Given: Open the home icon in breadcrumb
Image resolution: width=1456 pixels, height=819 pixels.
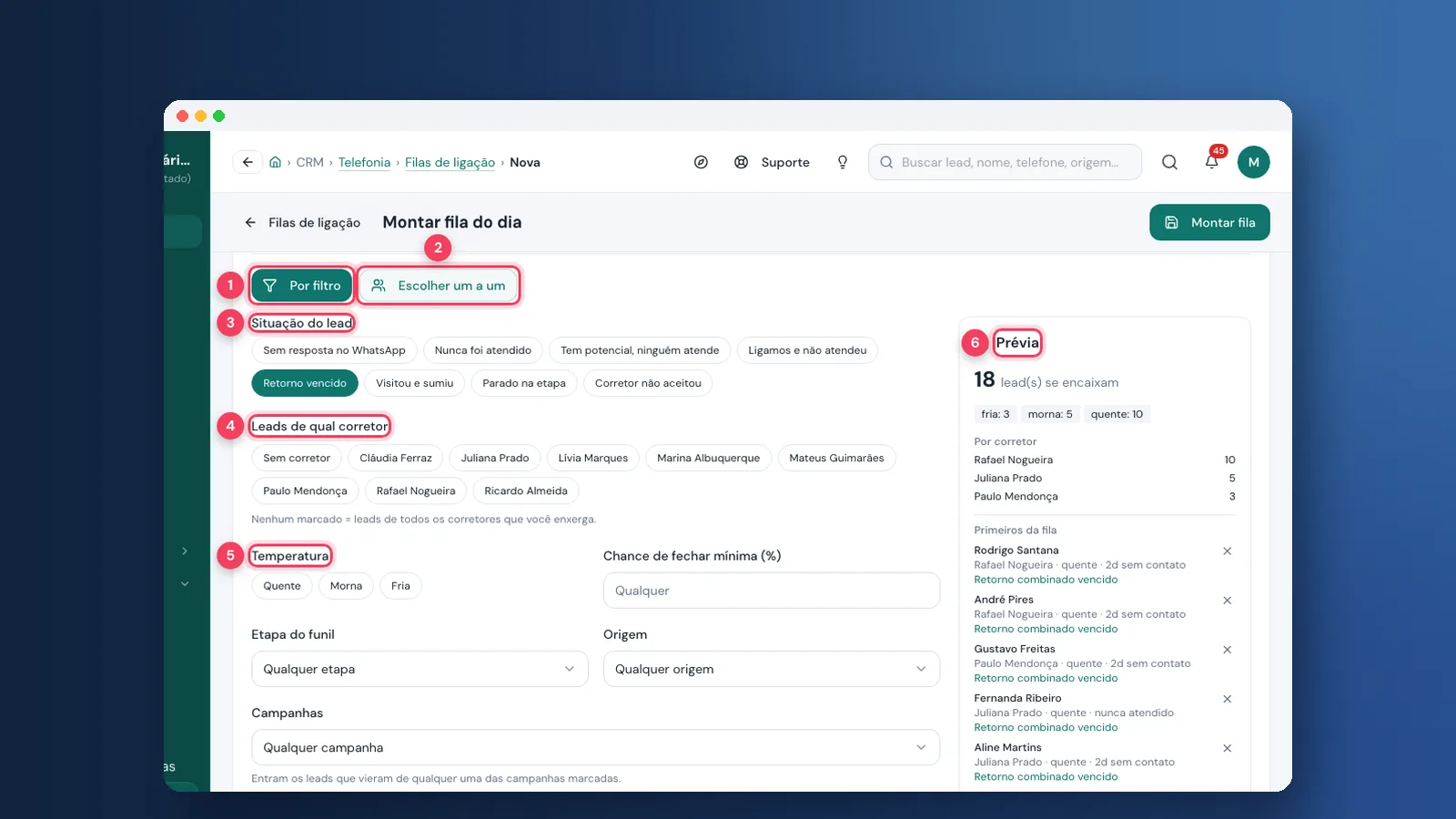Looking at the screenshot, I should (x=275, y=162).
